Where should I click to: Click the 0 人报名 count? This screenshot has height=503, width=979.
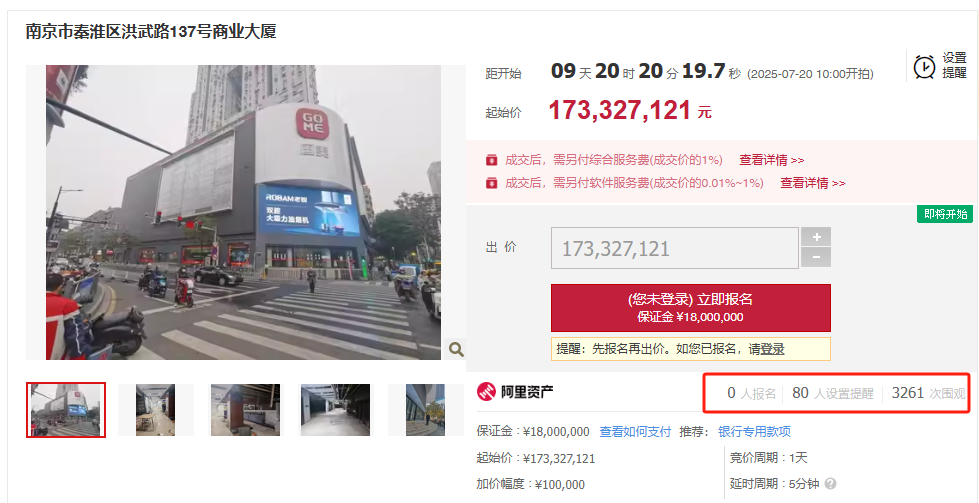[751, 393]
